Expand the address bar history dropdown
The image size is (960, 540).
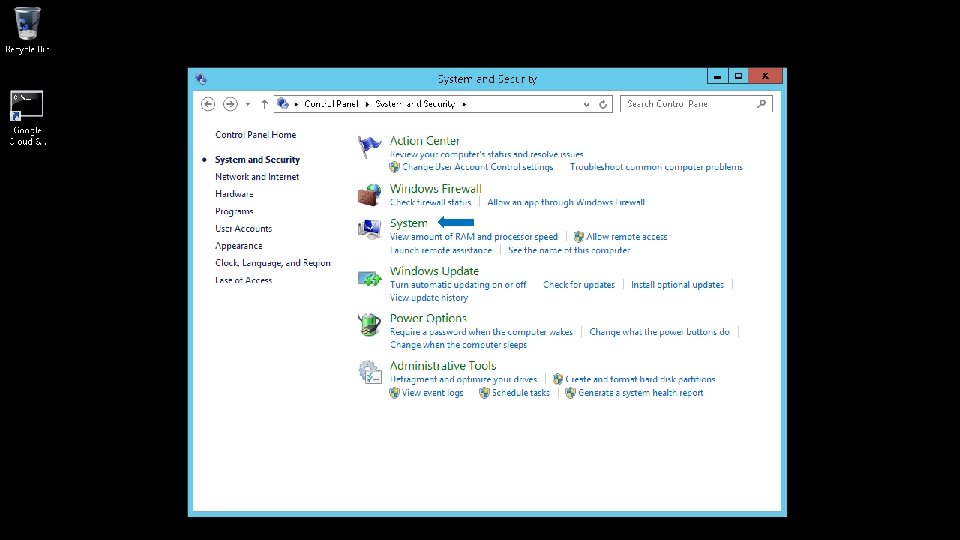pos(587,105)
